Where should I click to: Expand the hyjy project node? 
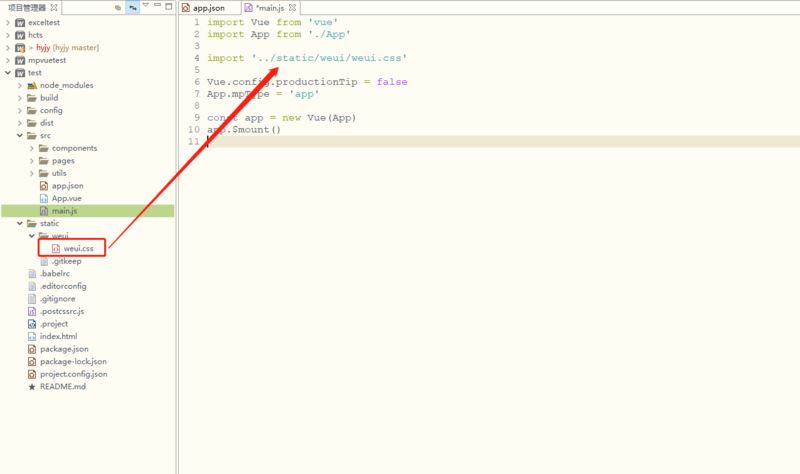tap(8, 47)
